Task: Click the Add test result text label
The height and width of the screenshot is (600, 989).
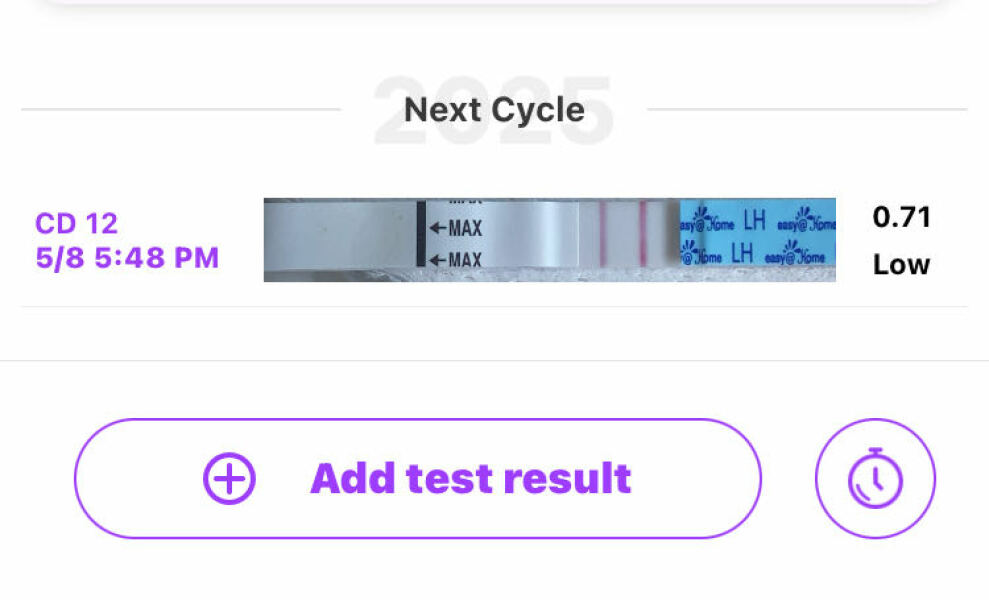Action: [x=471, y=479]
